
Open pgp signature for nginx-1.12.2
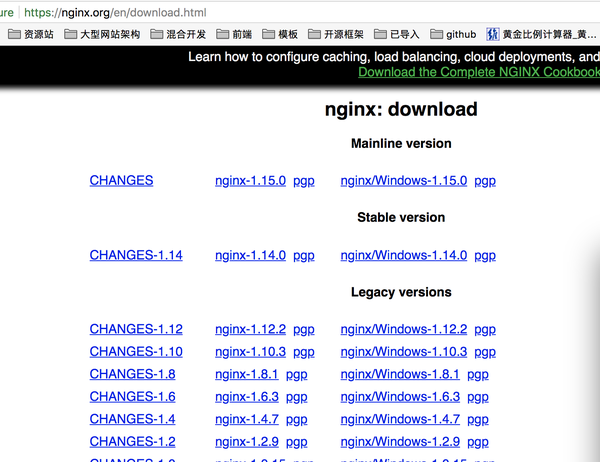pos(304,330)
